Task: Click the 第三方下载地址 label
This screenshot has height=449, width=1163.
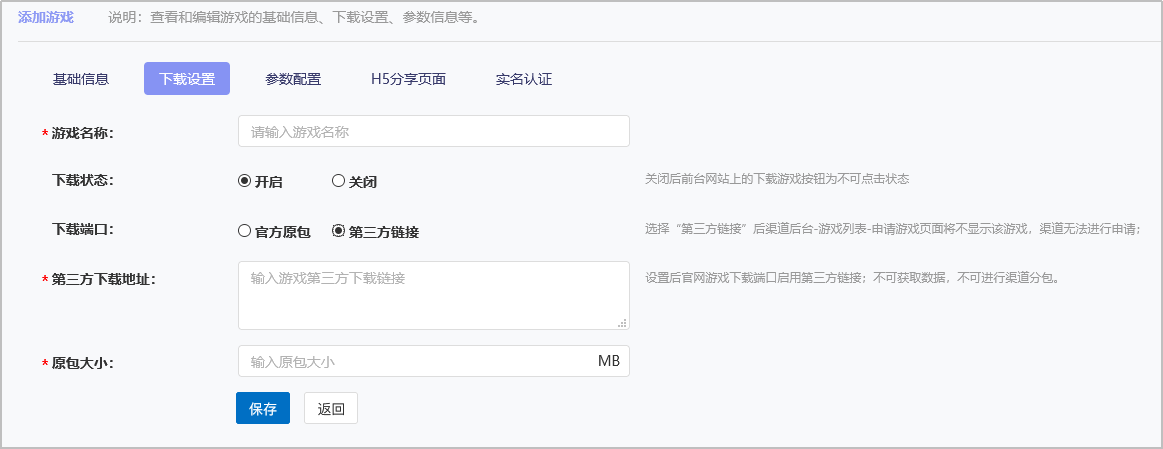Action: pyautogui.click(x=103, y=279)
